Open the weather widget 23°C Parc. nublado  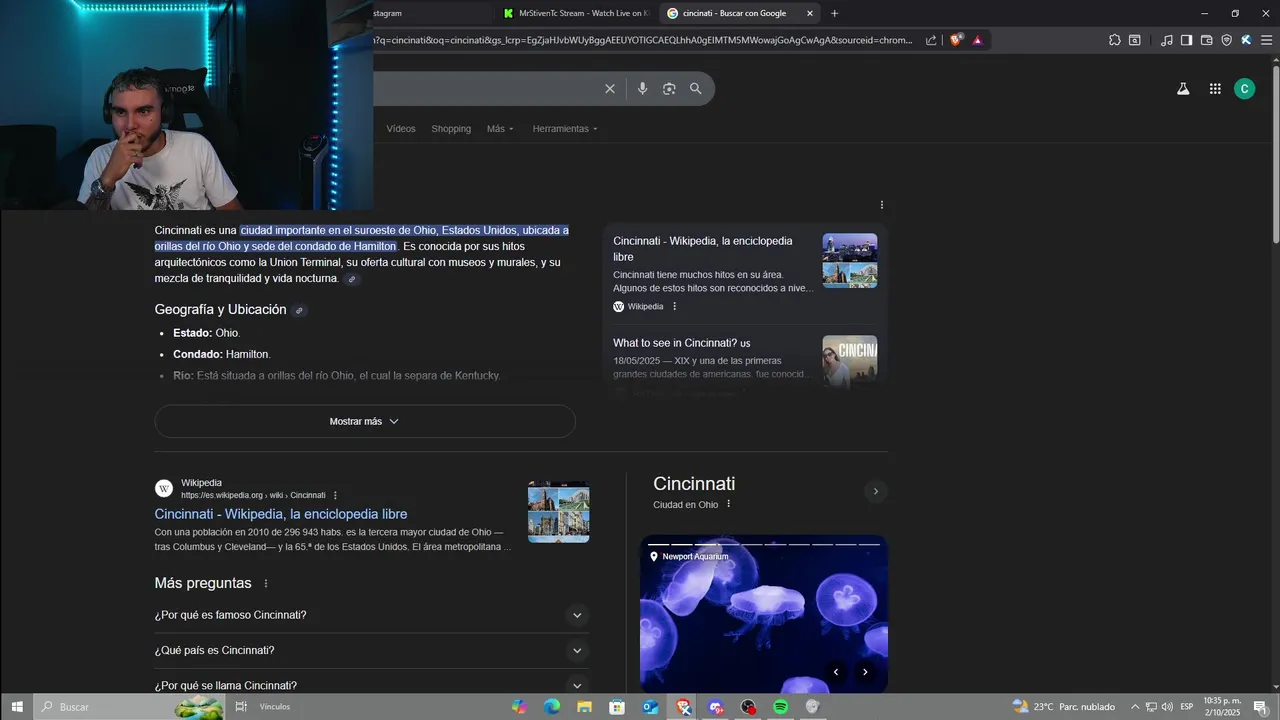[1063, 707]
